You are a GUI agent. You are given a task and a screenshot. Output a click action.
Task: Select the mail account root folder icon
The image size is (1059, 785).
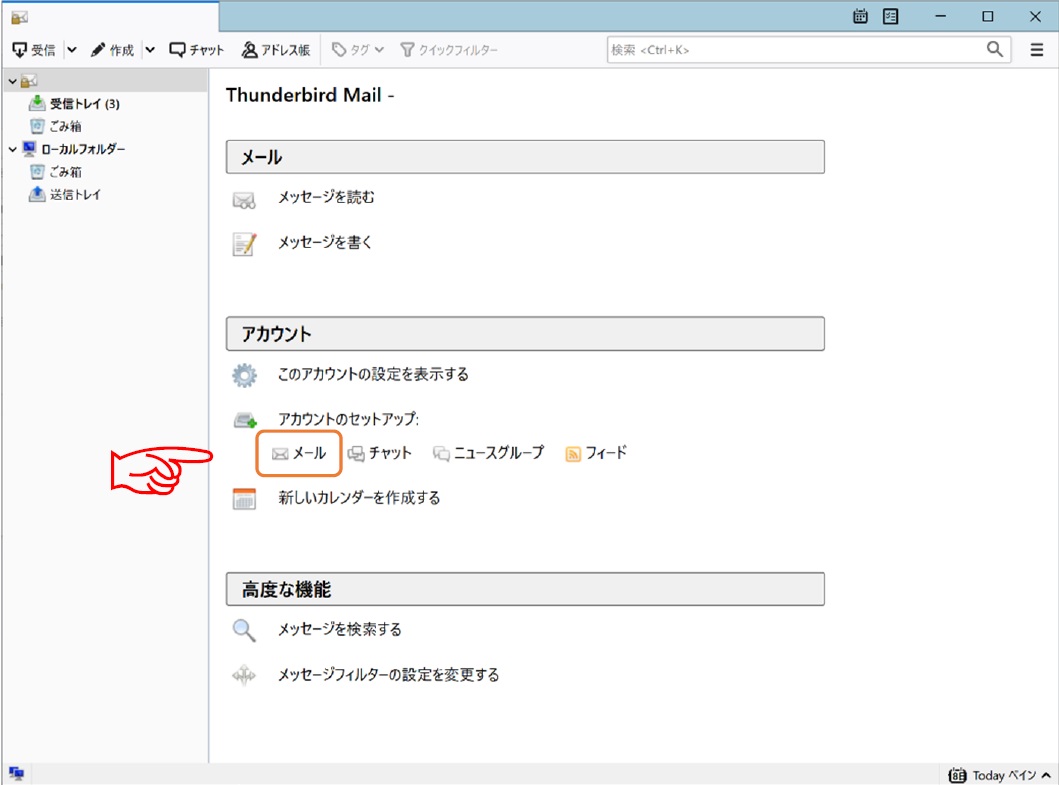29,82
